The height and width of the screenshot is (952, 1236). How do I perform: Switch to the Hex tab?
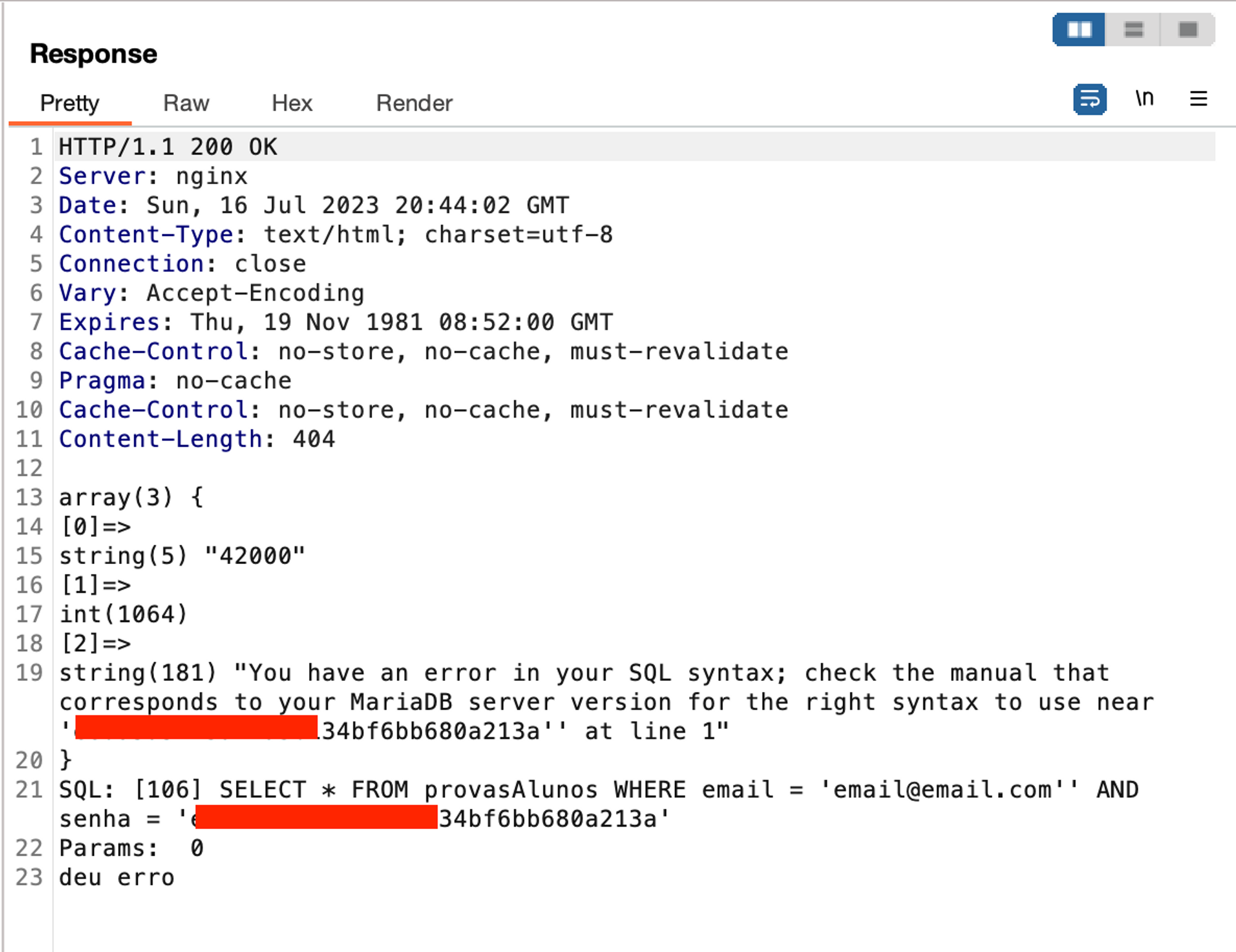point(292,103)
